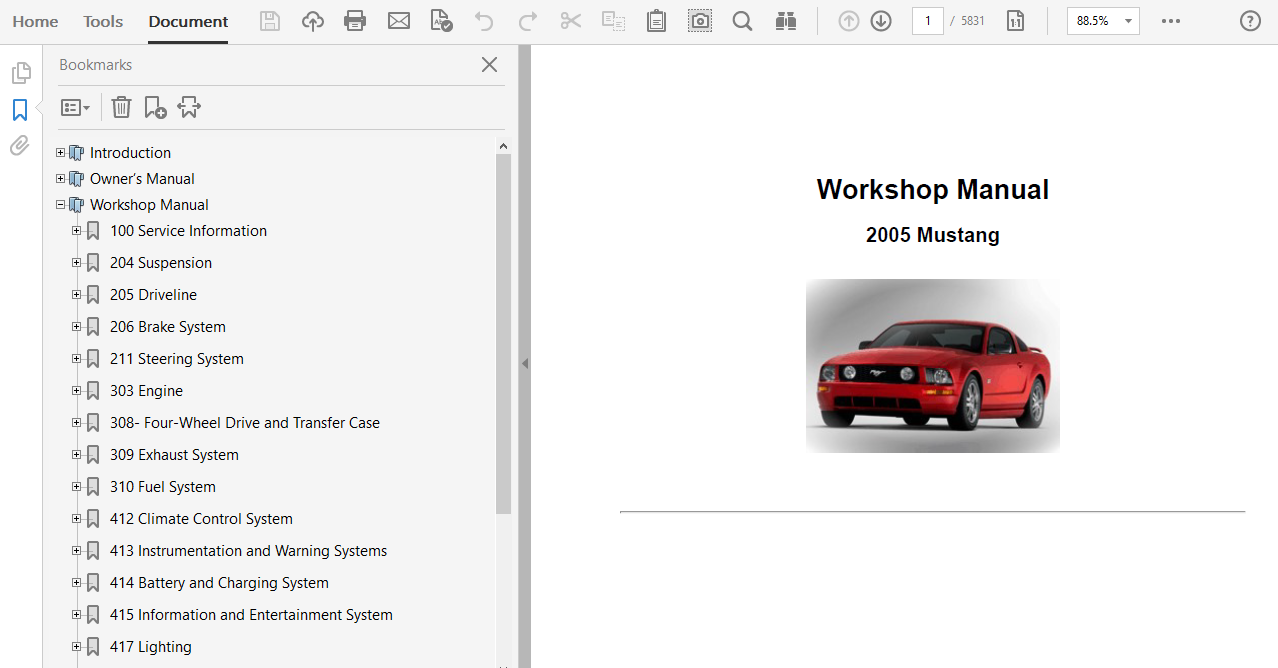Click the Take a snapshot camera icon

coord(700,21)
